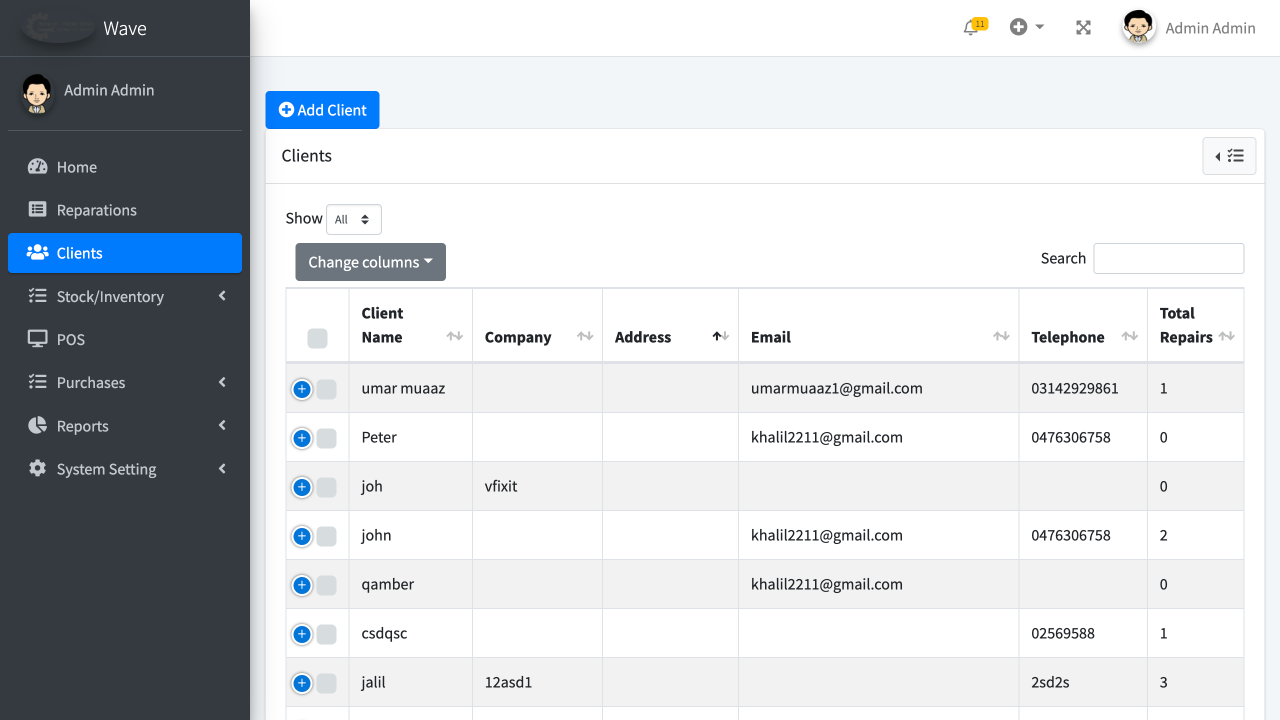Select the checkbox on the jalil row
Screen dimensions: 1280x720
coord(327,683)
